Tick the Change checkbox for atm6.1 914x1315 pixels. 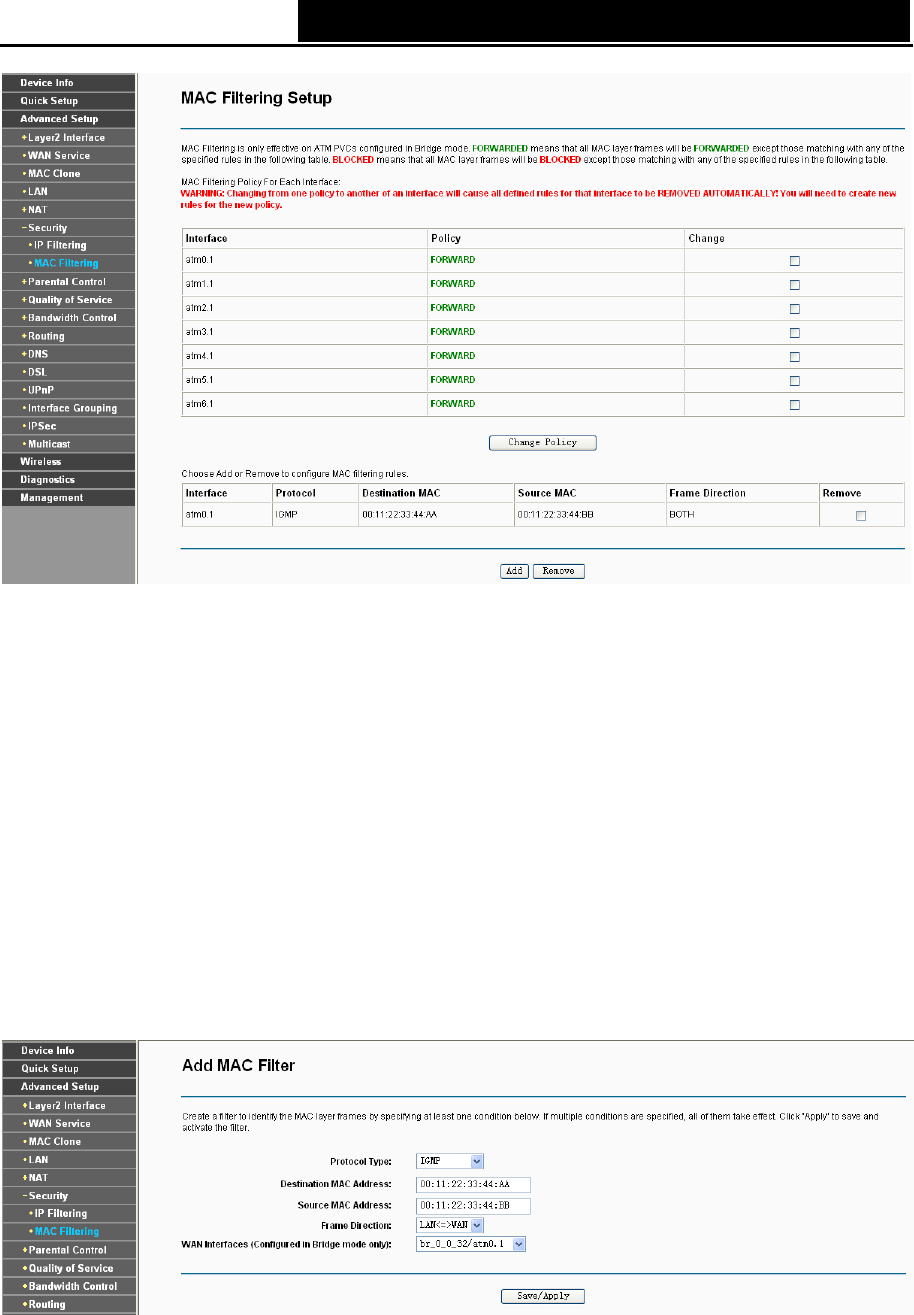[795, 404]
